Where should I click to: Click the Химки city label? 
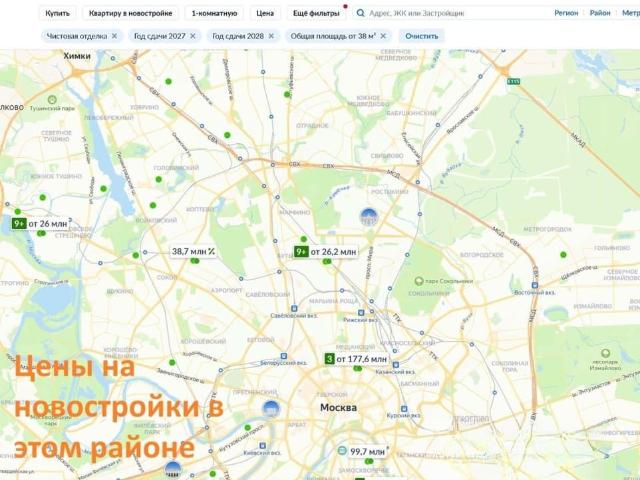point(77,56)
